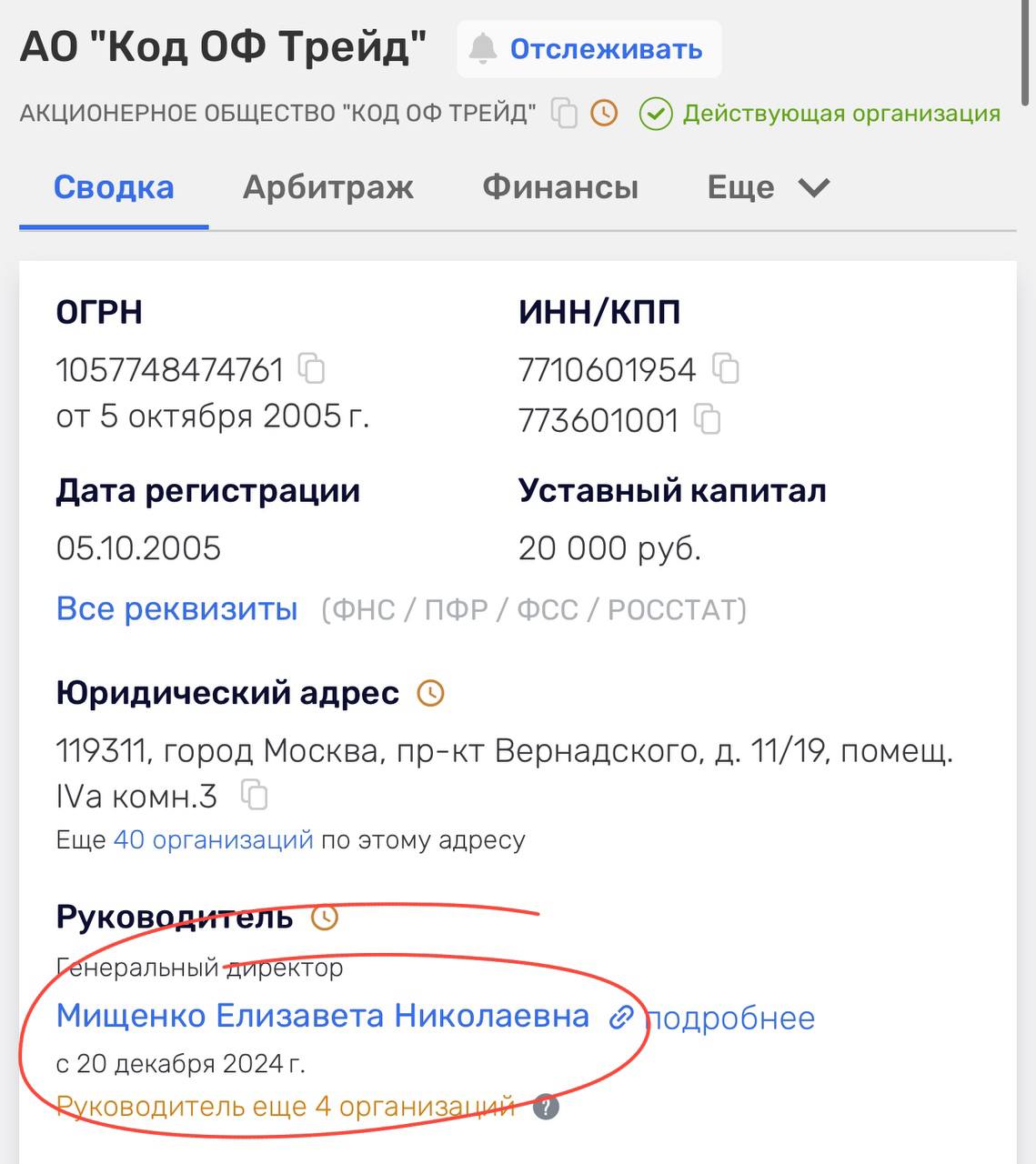Screen dimensions: 1036x1164
Task: Copy the full company name
Action: (x=565, y=114)
